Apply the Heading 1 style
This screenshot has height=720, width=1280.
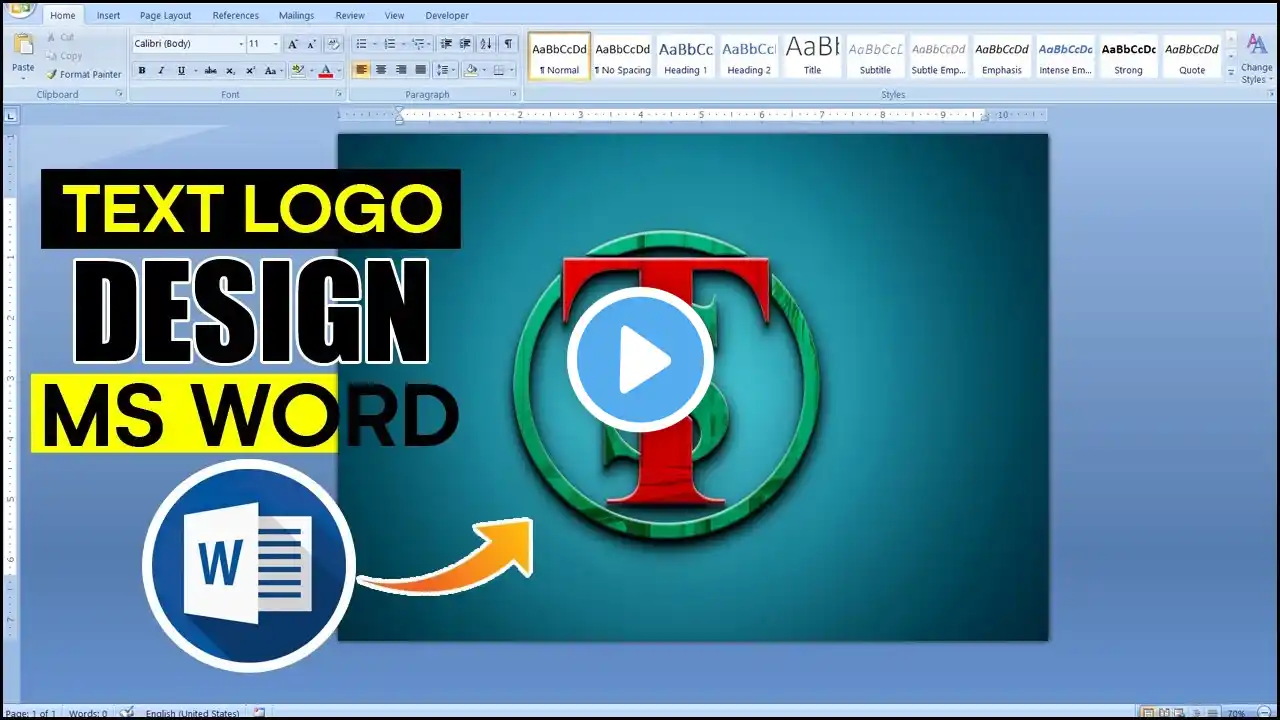pos(686,56)
